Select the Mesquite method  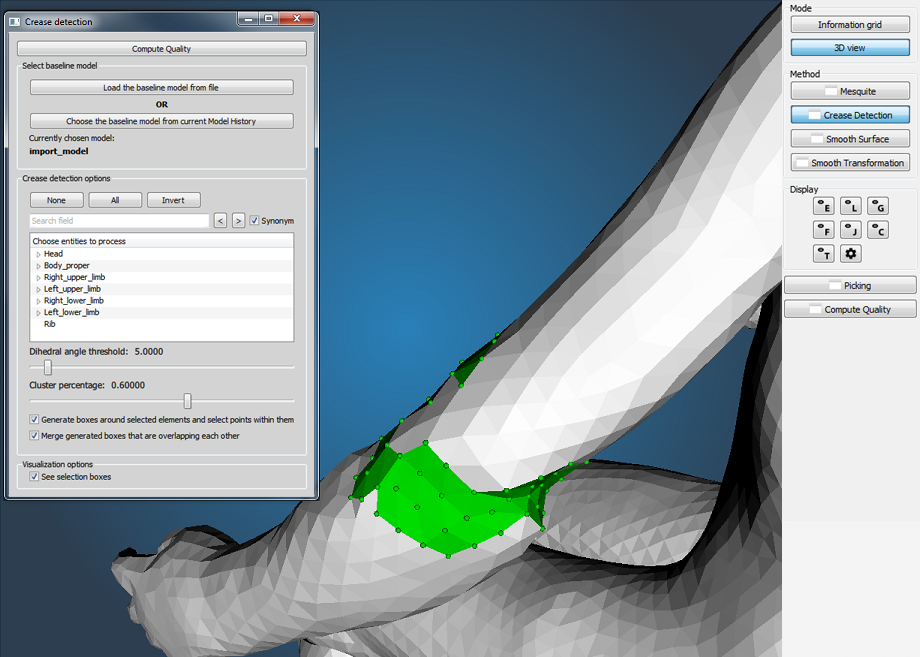tap(850, 91)
